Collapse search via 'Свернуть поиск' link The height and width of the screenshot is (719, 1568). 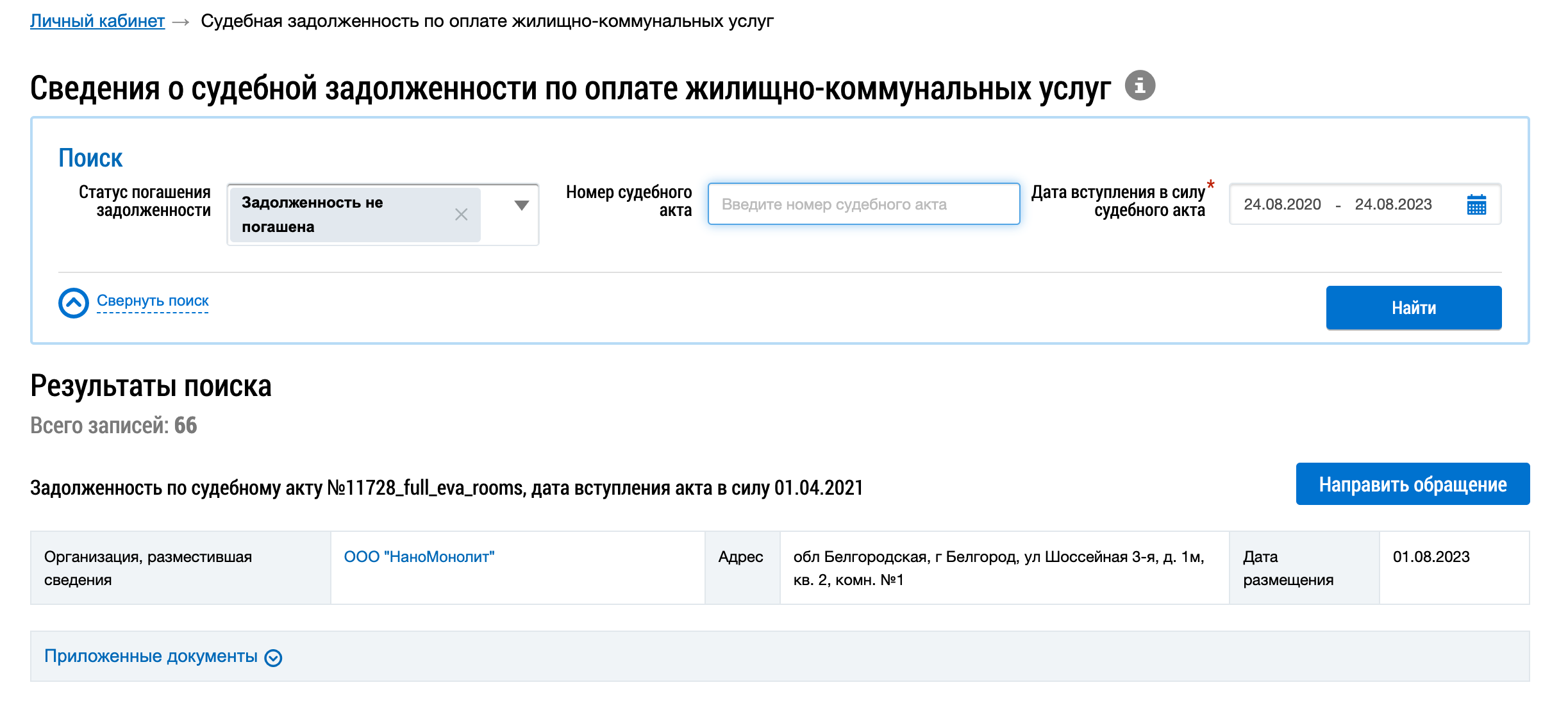click(153, 301)
